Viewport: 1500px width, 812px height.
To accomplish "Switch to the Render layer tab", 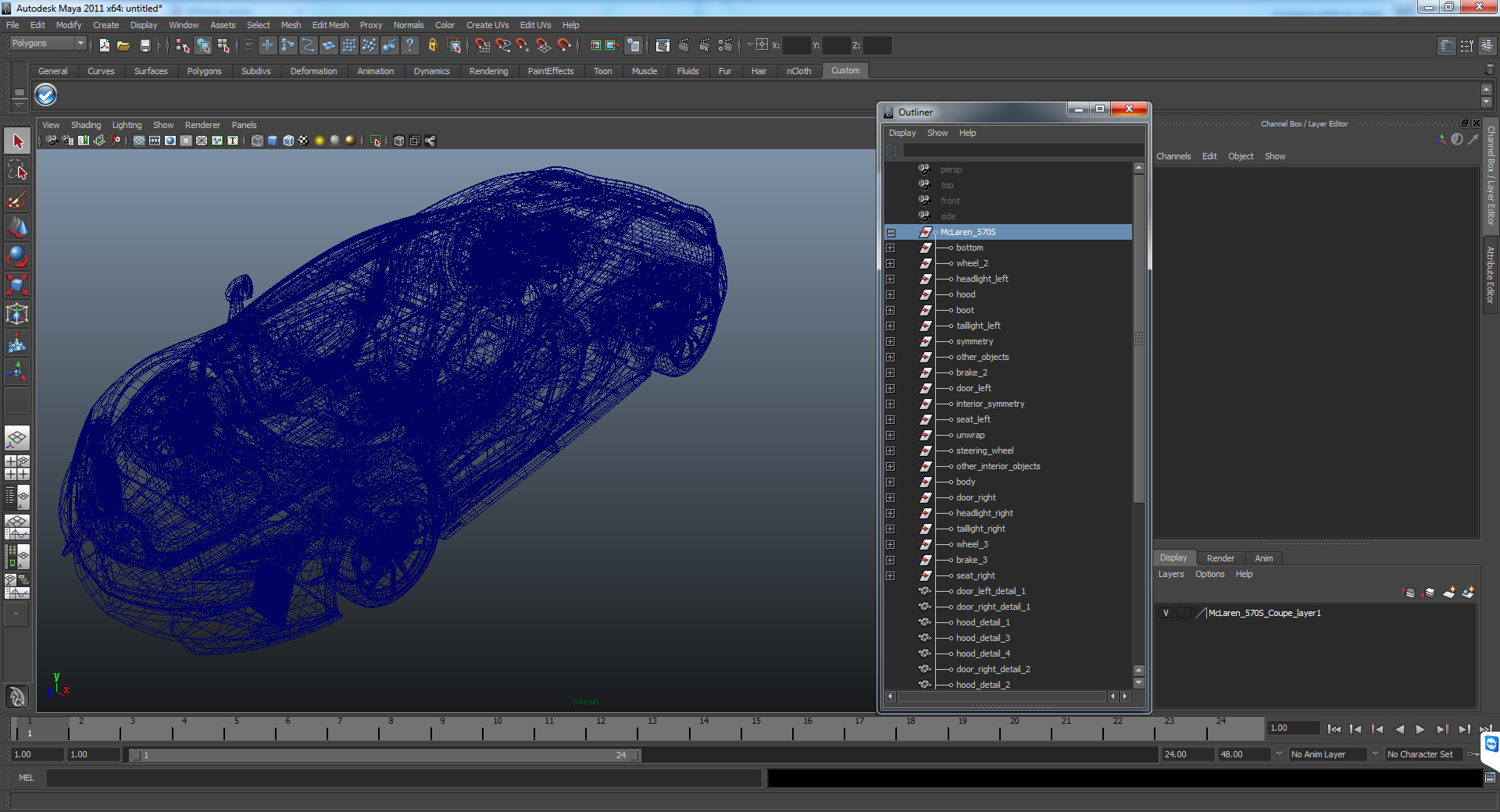I will (1220, 558).
